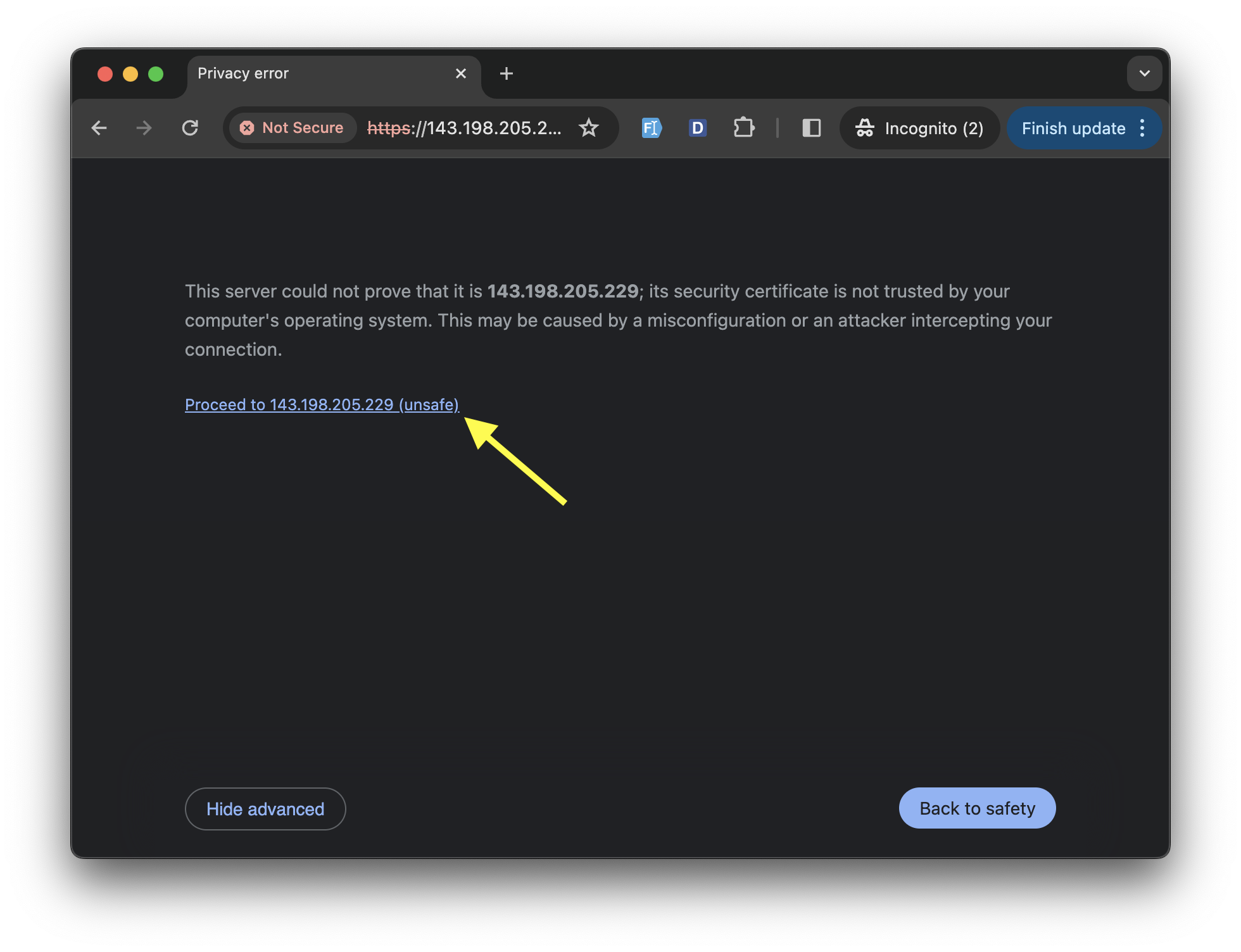Click the forward navigation arrow
Image resolution: width=1241 pixels, height=952 pixels.
144,128
